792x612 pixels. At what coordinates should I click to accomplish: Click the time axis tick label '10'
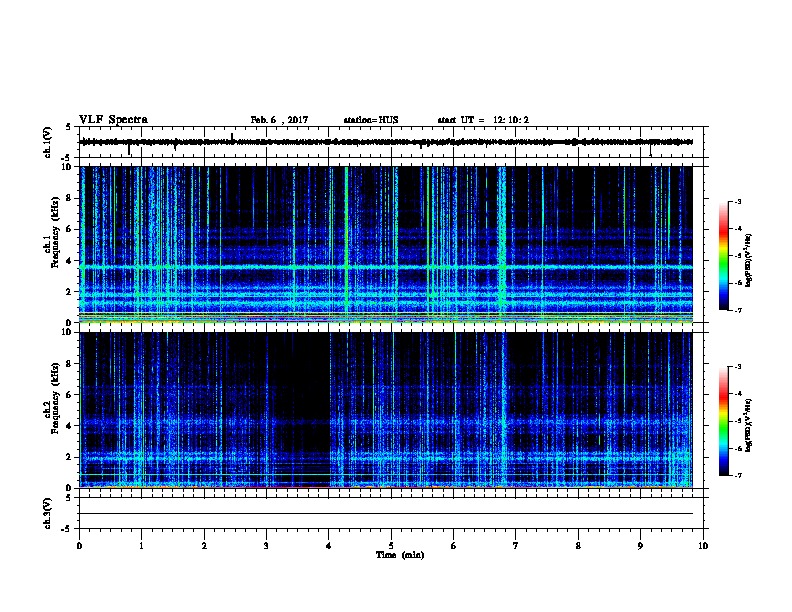point(703,545)
